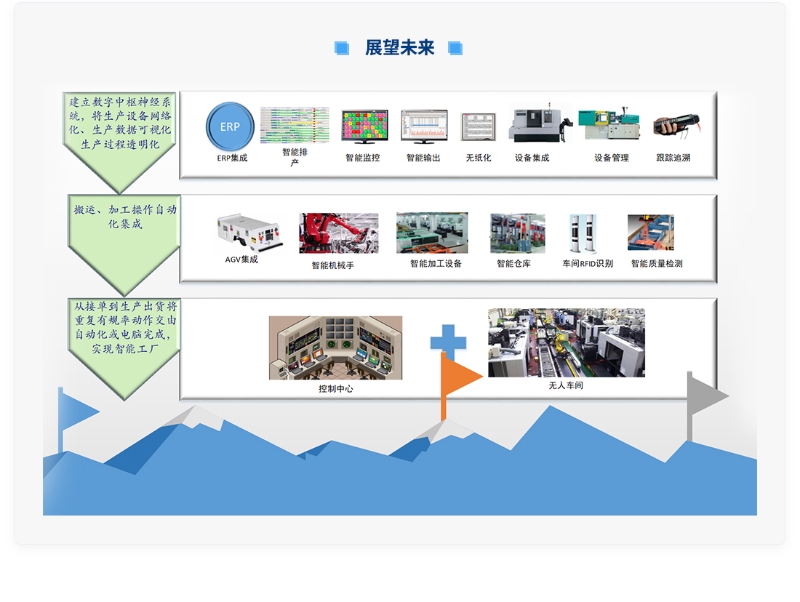Click the blue ERP circle icon

230,127
